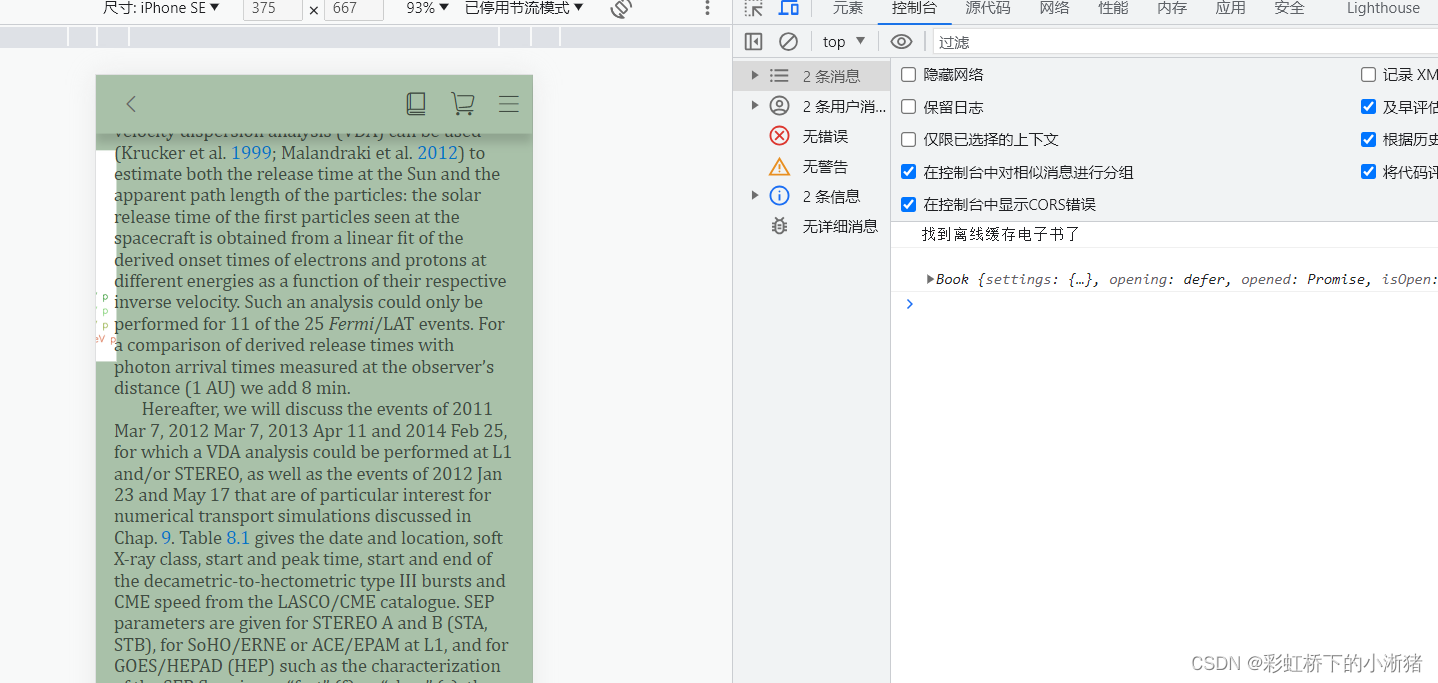Click the viewport height field 667
Viewport: 1438px width, 683px height.
point(354,9)
